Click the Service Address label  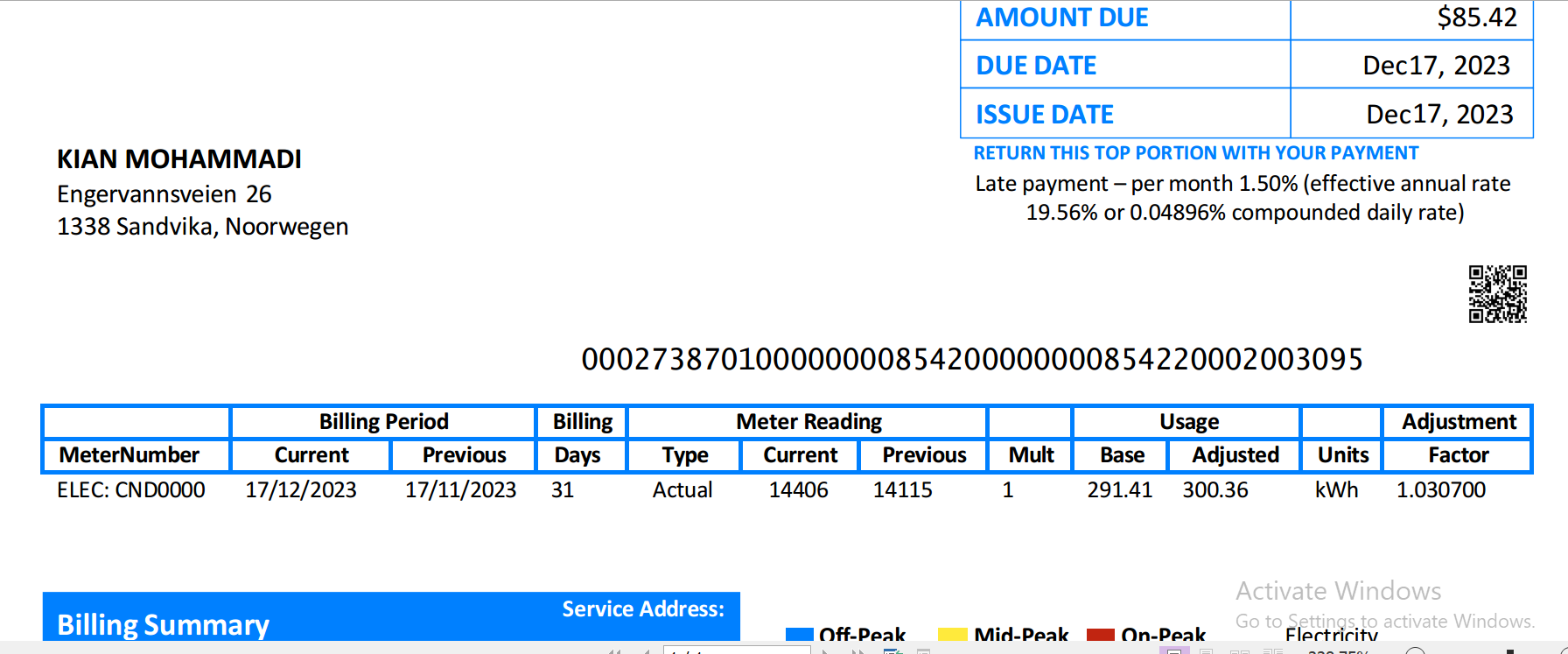[x=643, y=608]
